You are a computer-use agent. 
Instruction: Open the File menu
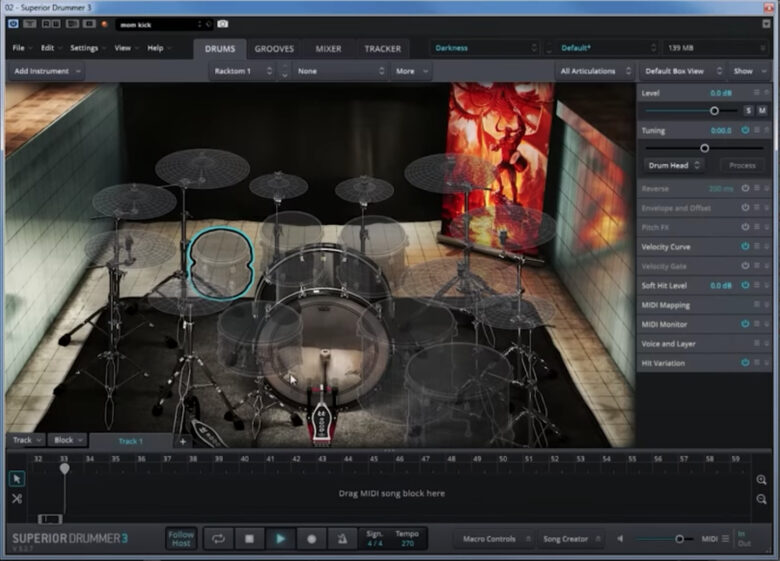(22, 48)
